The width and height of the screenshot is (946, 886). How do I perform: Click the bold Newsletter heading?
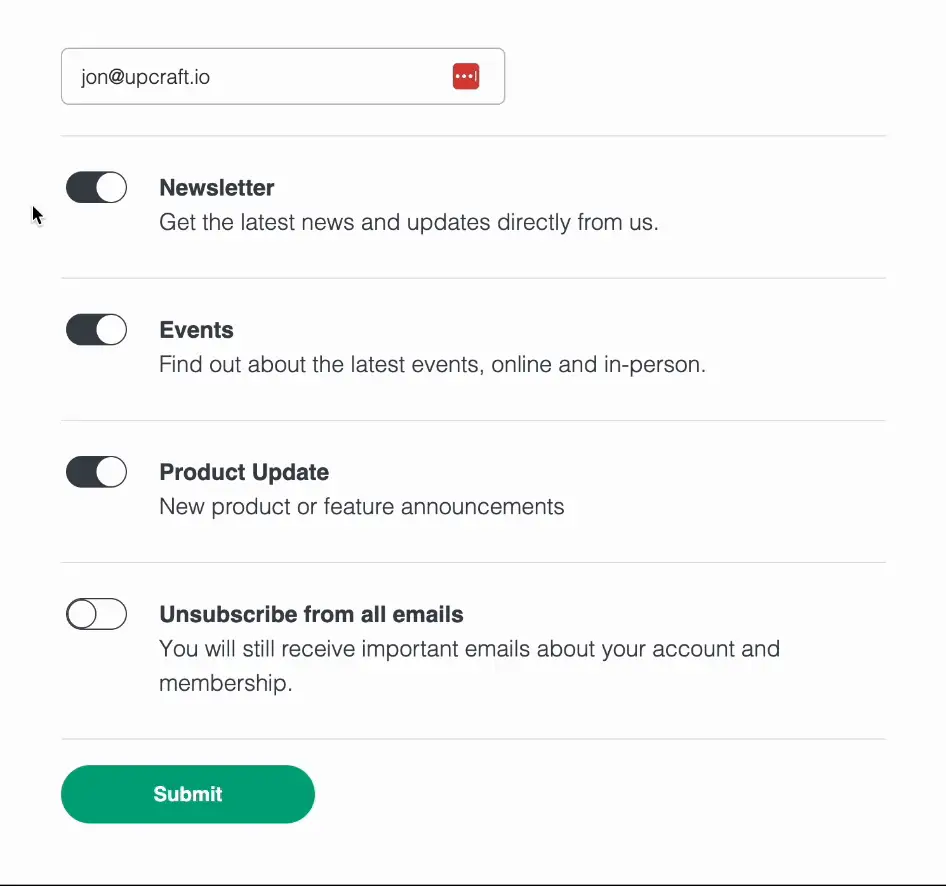217,188
